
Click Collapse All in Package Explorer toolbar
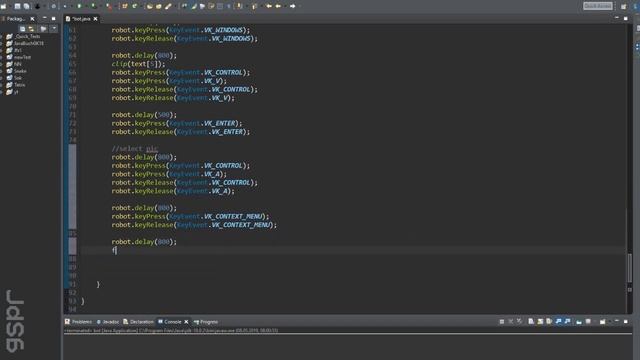click(x=22, y=29)
